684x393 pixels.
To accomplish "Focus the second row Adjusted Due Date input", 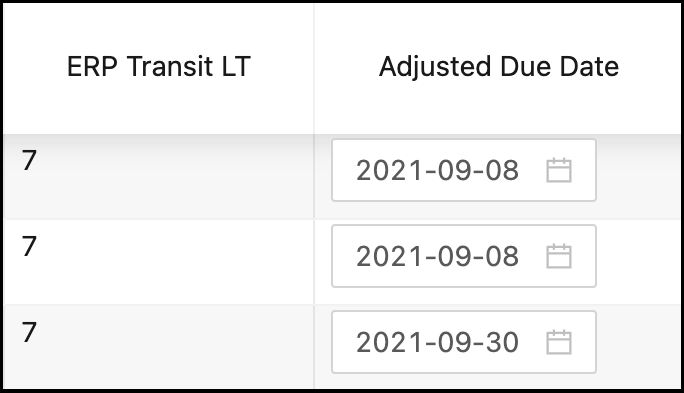I will (x=464, y=256).
